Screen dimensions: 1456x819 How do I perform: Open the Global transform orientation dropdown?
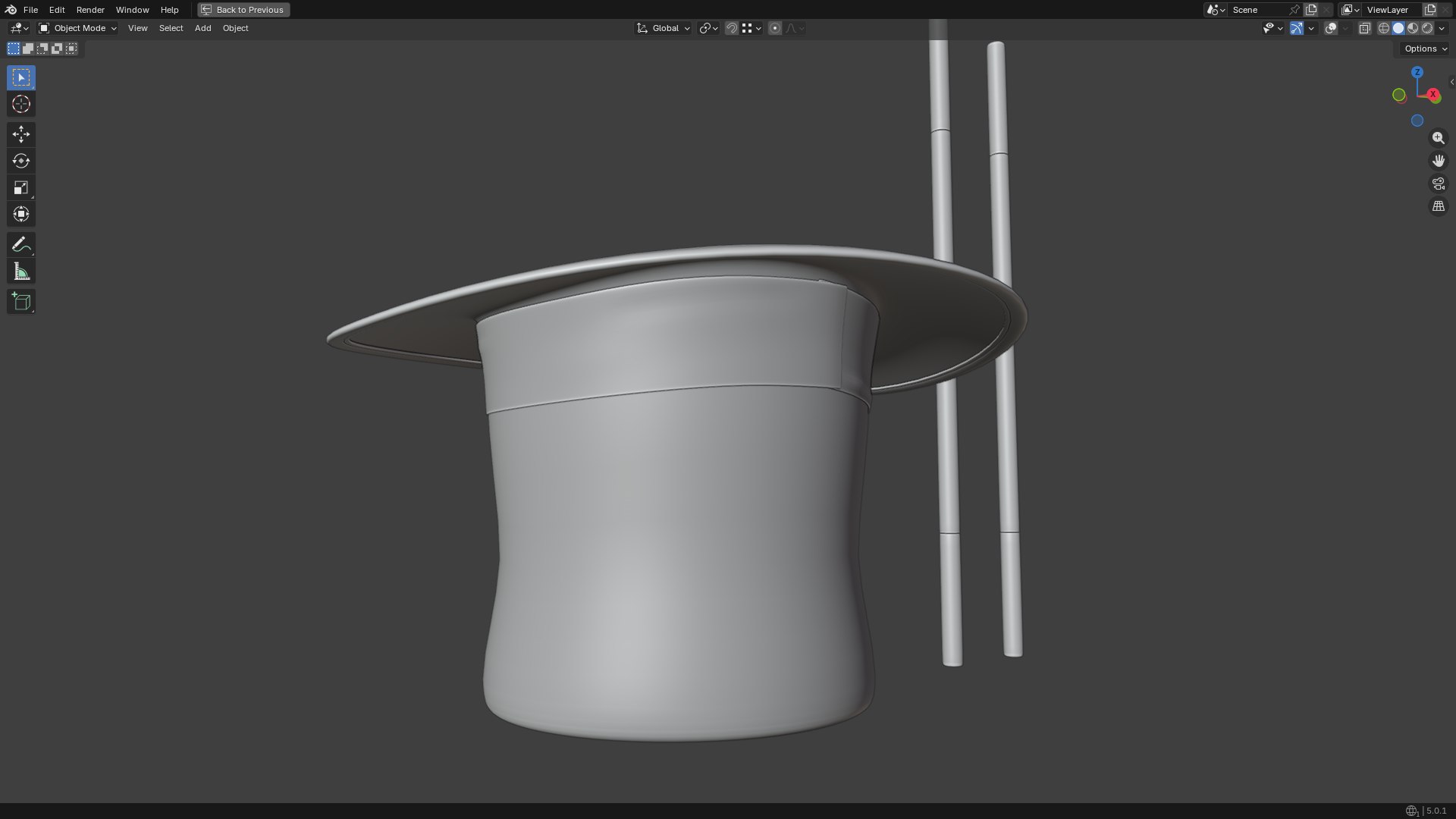pyautogui.click(x=664, y=28)
